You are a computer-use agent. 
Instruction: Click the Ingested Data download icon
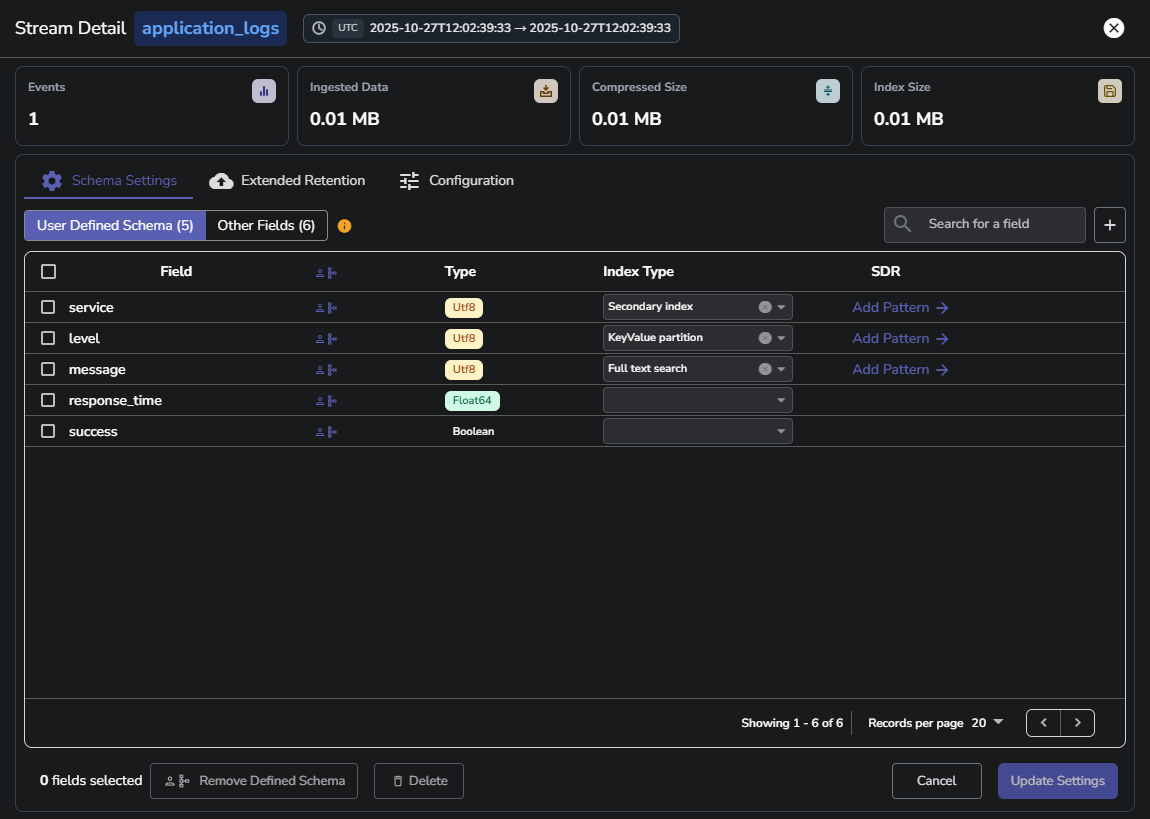(x=545, y=90)
